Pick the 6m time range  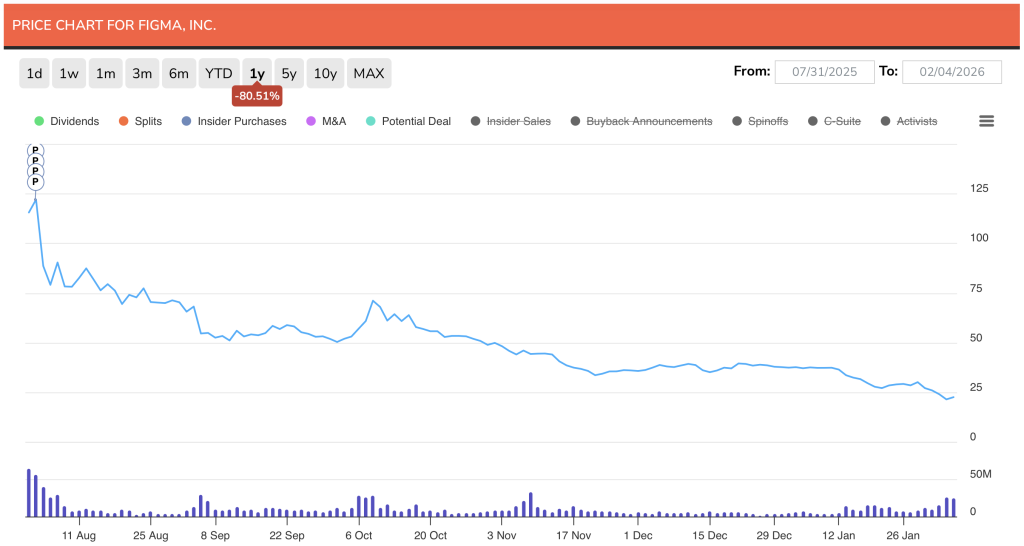coord(179,73)
